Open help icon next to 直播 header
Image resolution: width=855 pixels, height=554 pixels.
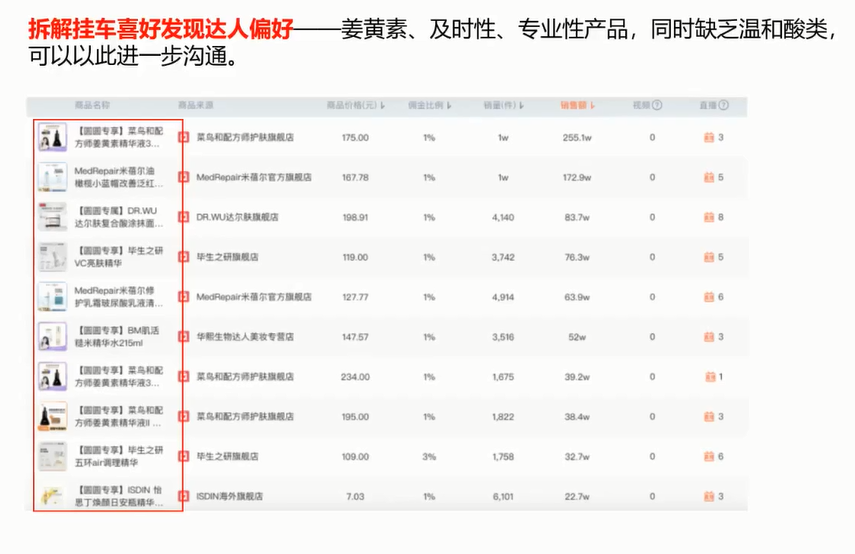click(x=724, y=105)
